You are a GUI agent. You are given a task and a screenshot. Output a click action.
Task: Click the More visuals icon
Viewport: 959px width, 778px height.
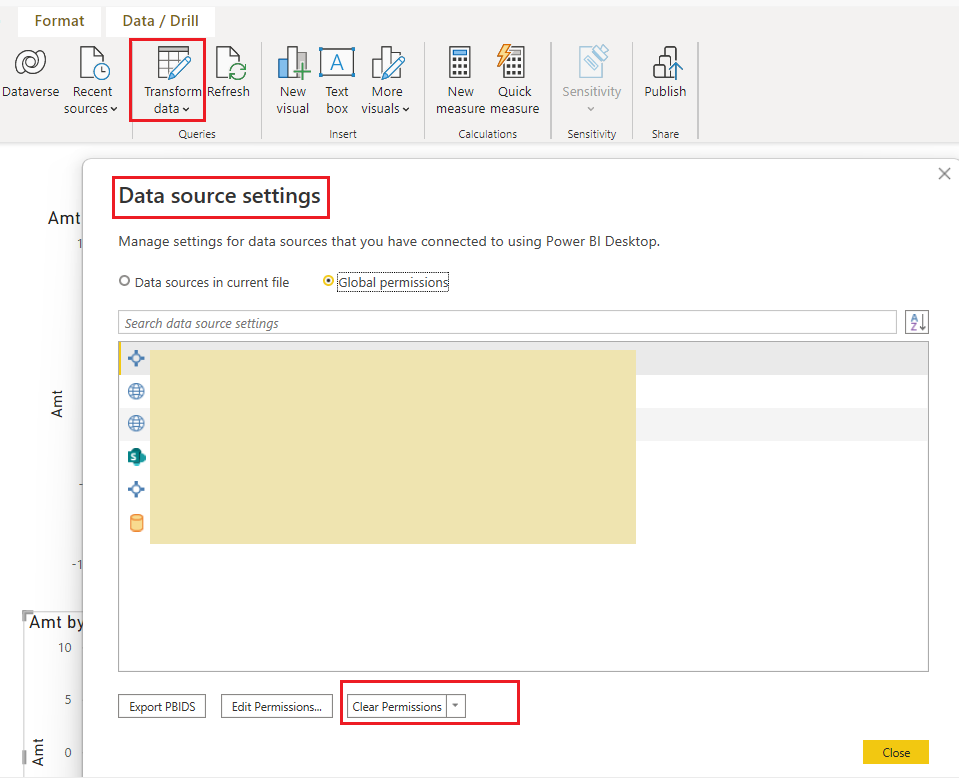[387, 62]
